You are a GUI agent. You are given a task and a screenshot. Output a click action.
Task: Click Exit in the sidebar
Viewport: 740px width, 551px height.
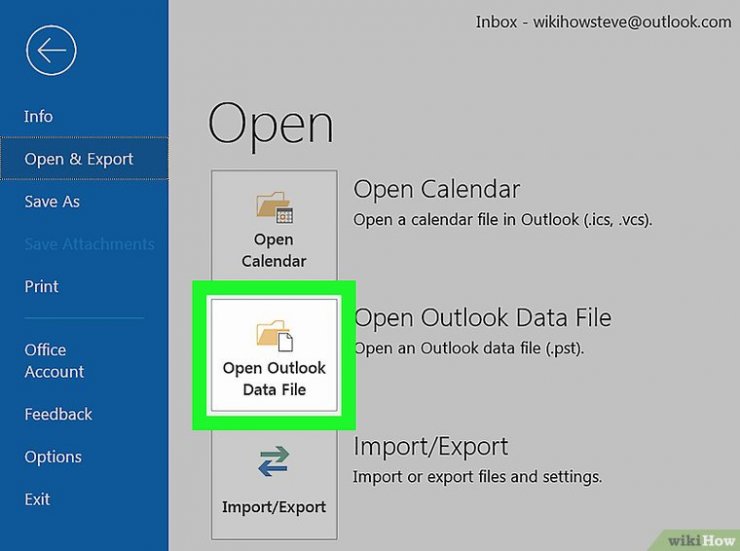[37, 499]
